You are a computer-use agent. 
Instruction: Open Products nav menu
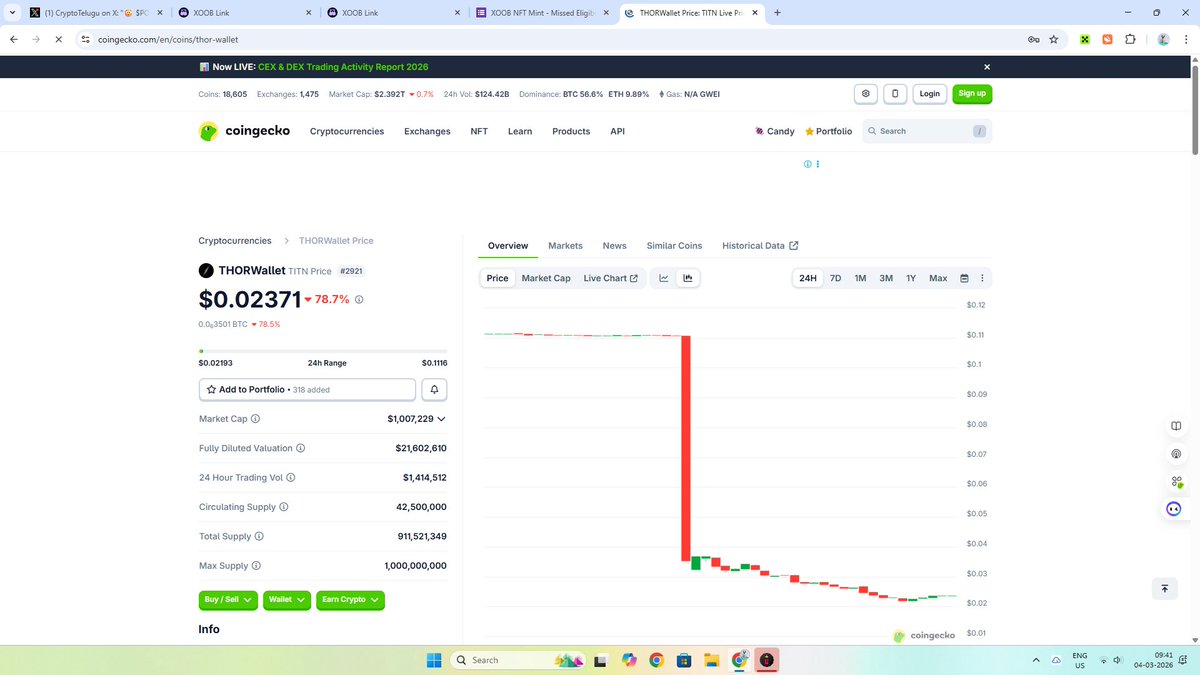[x=571, y=131]
